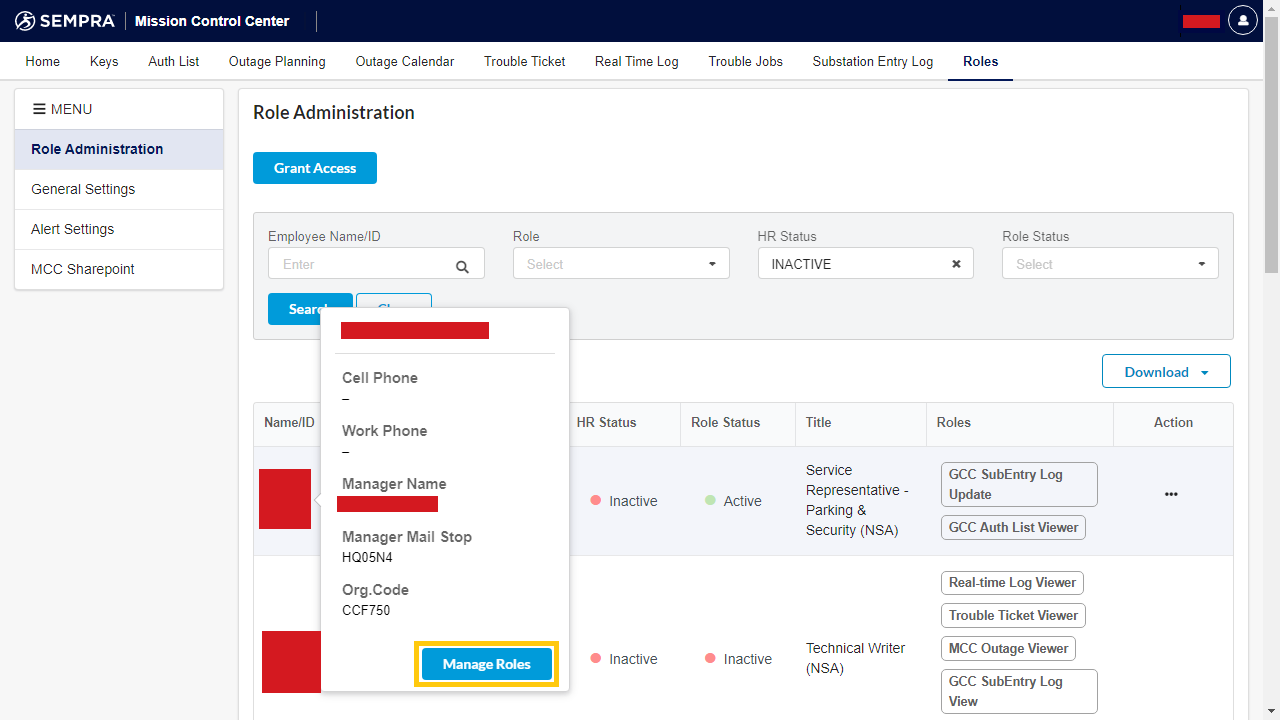The height and width of the screenshot is (720, 1280).
Task: Click the search magnifier in Employee Name field
Action: (x=462, y=266)
